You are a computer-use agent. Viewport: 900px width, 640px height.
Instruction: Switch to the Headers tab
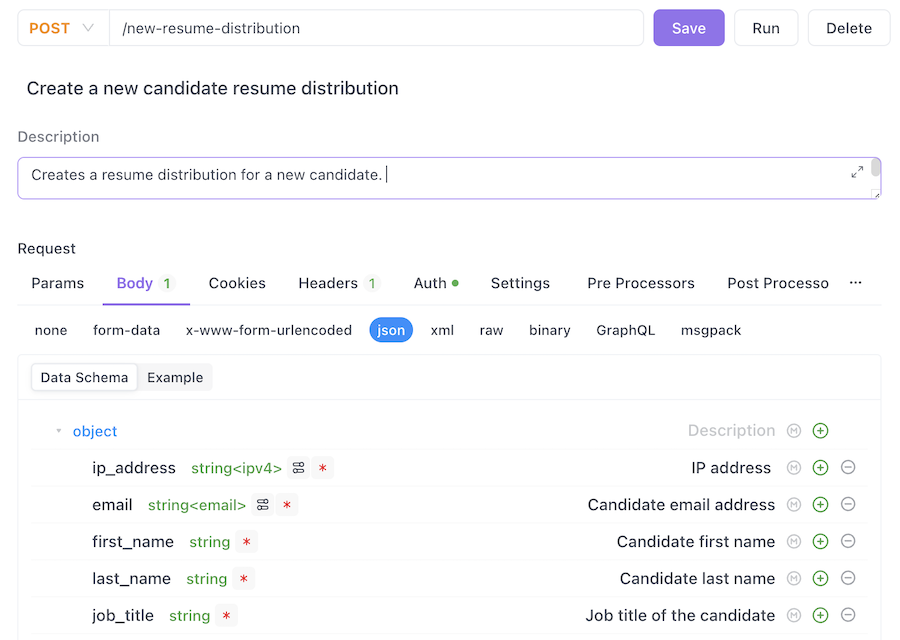point(328,283)
